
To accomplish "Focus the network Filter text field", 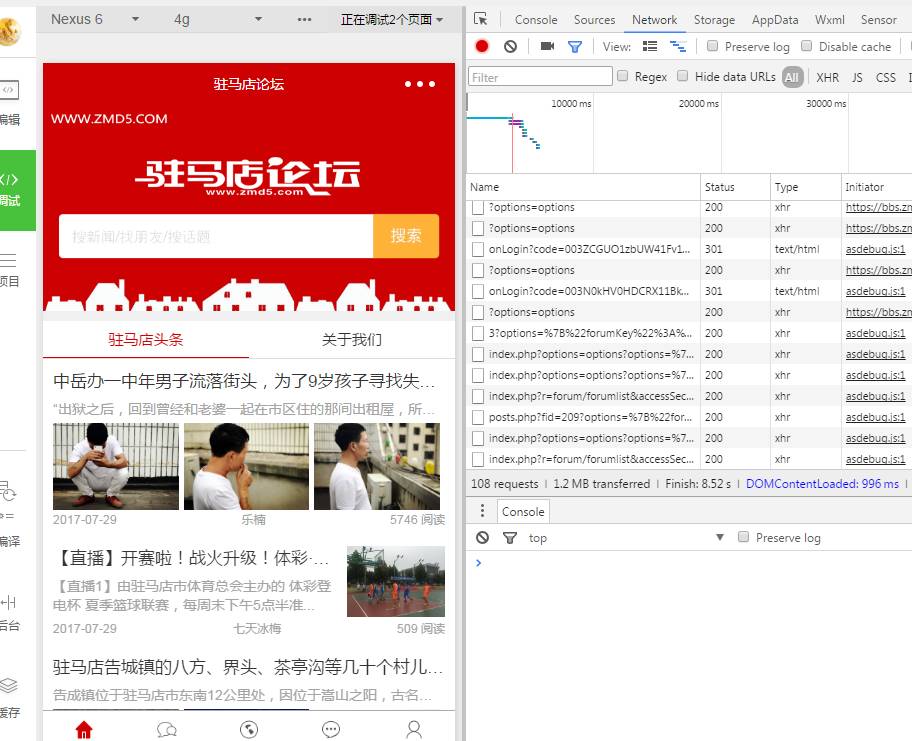I will (540, 77).
